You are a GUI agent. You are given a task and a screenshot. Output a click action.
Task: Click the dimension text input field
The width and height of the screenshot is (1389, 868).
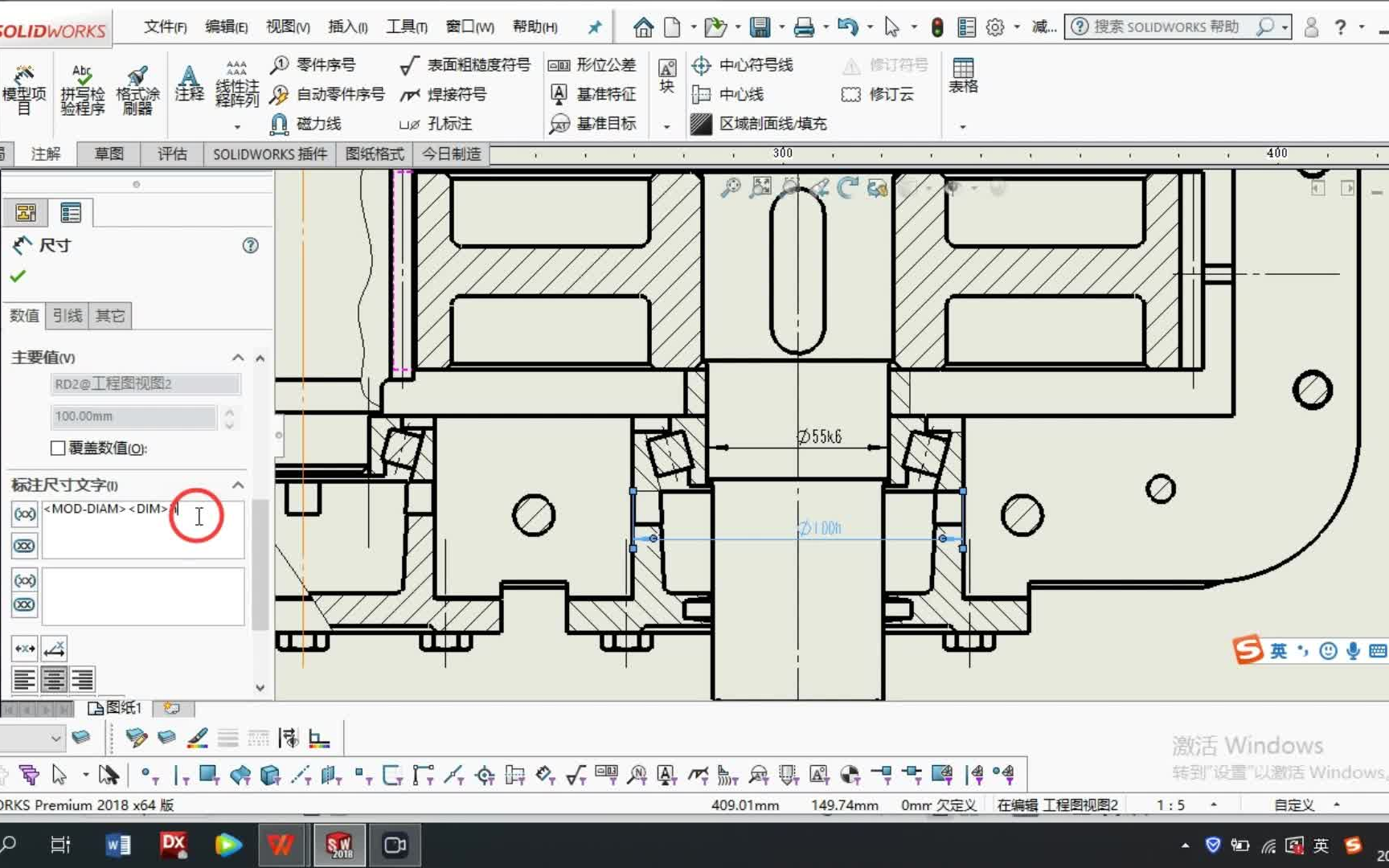(143, 529)
